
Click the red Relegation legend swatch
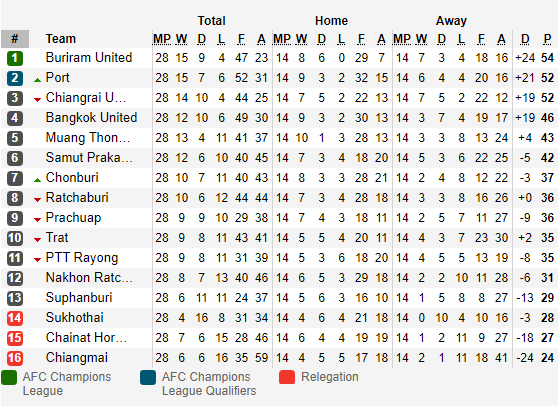[x=287, y=377]
